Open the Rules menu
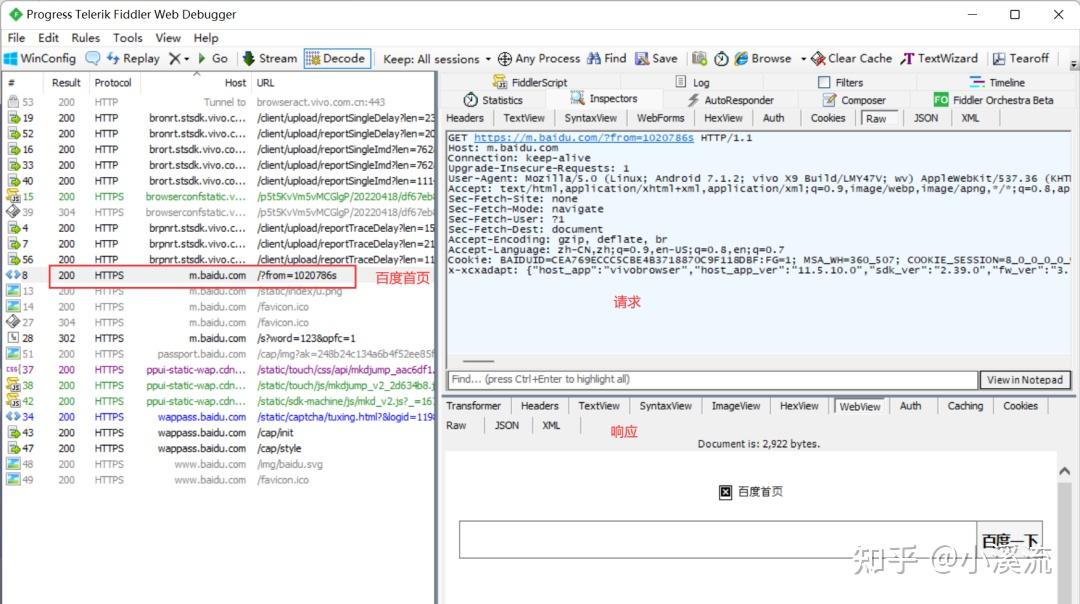This screenshot has width=1080, height=604. [85, 38]
